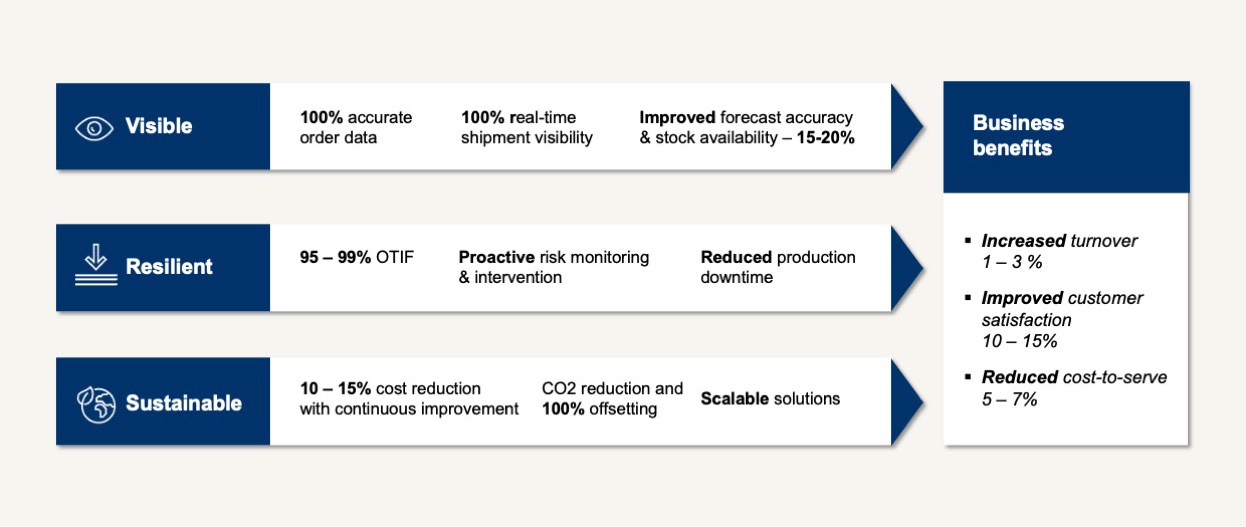This screenshot has width=1246, height=527.
Task: Click the arrow tip of the Resilient row
Action: click(908, 267)
